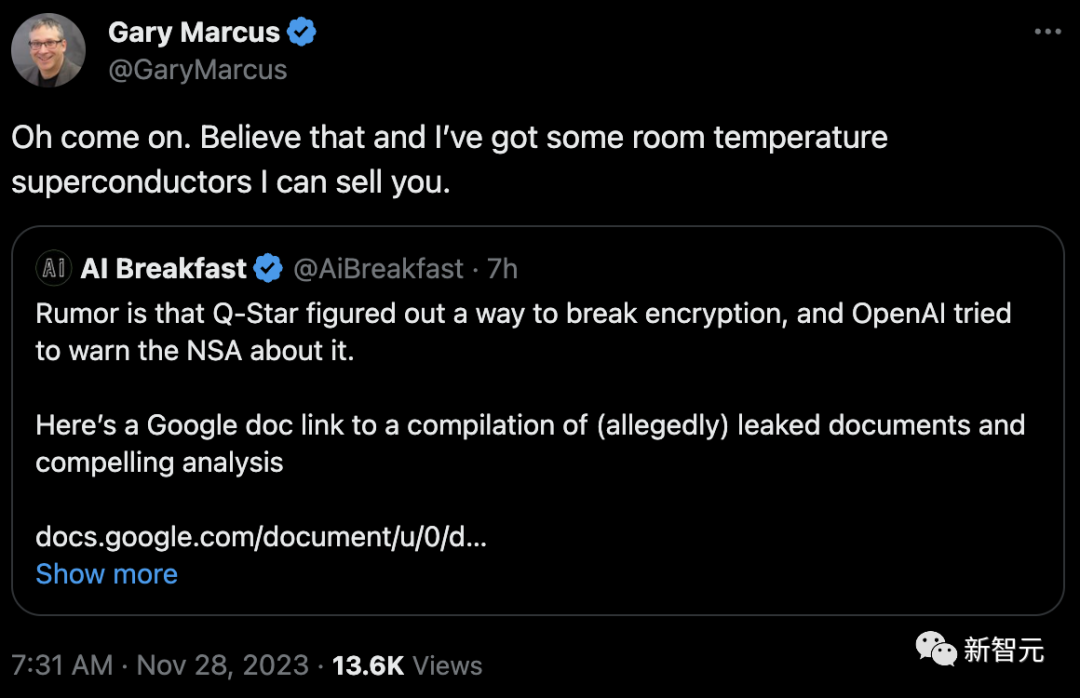Open the three-dot more options menu

1047,33
